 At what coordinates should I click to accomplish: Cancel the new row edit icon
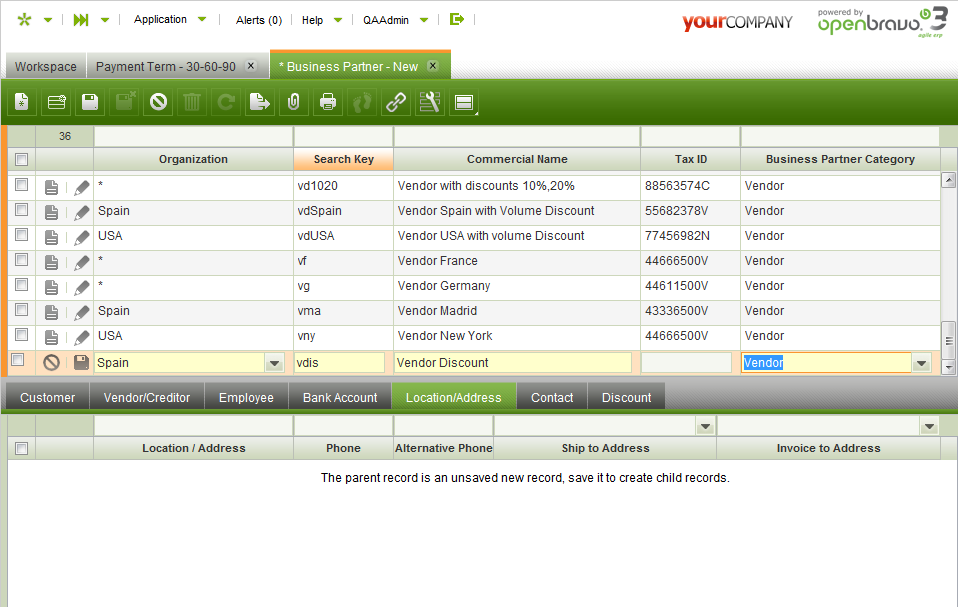[x=51, y=363]
